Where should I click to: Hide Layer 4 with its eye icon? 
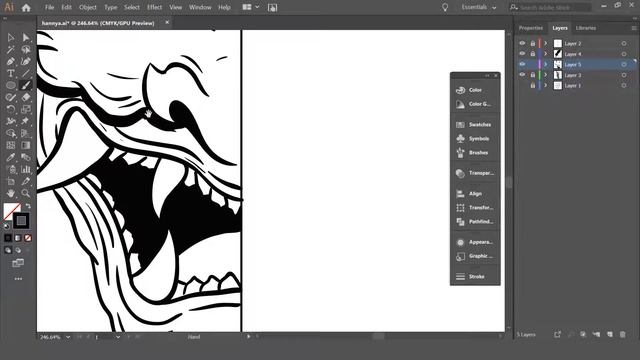click(522, 54)
